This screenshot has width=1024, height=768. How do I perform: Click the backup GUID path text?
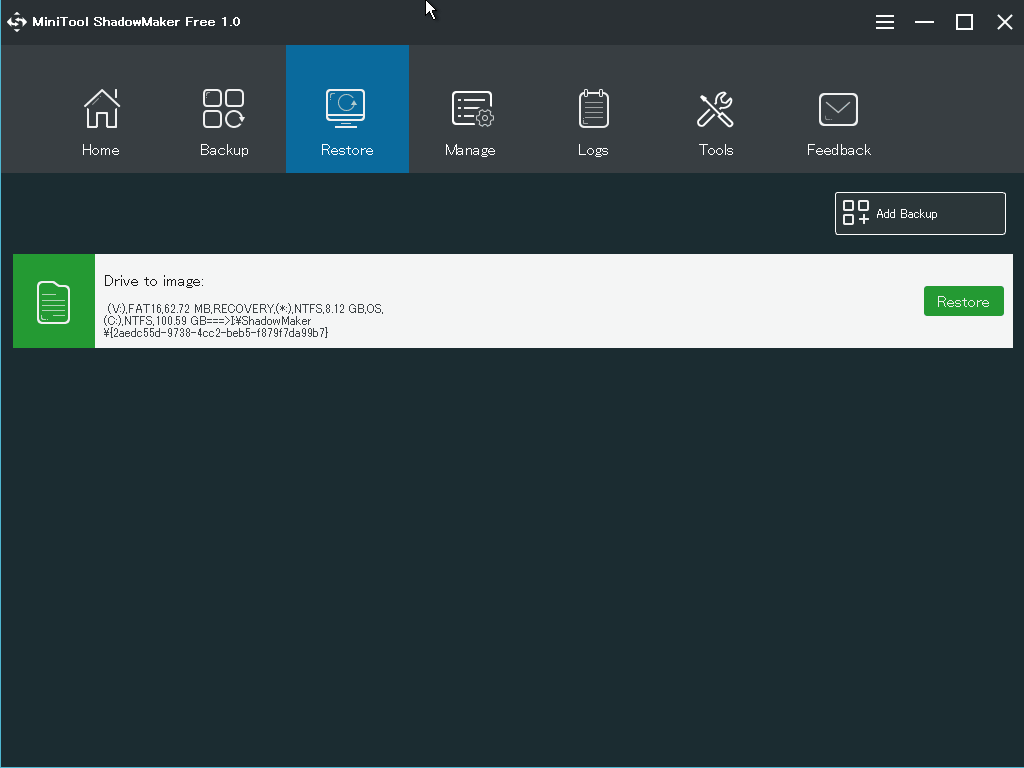[216, 333]
